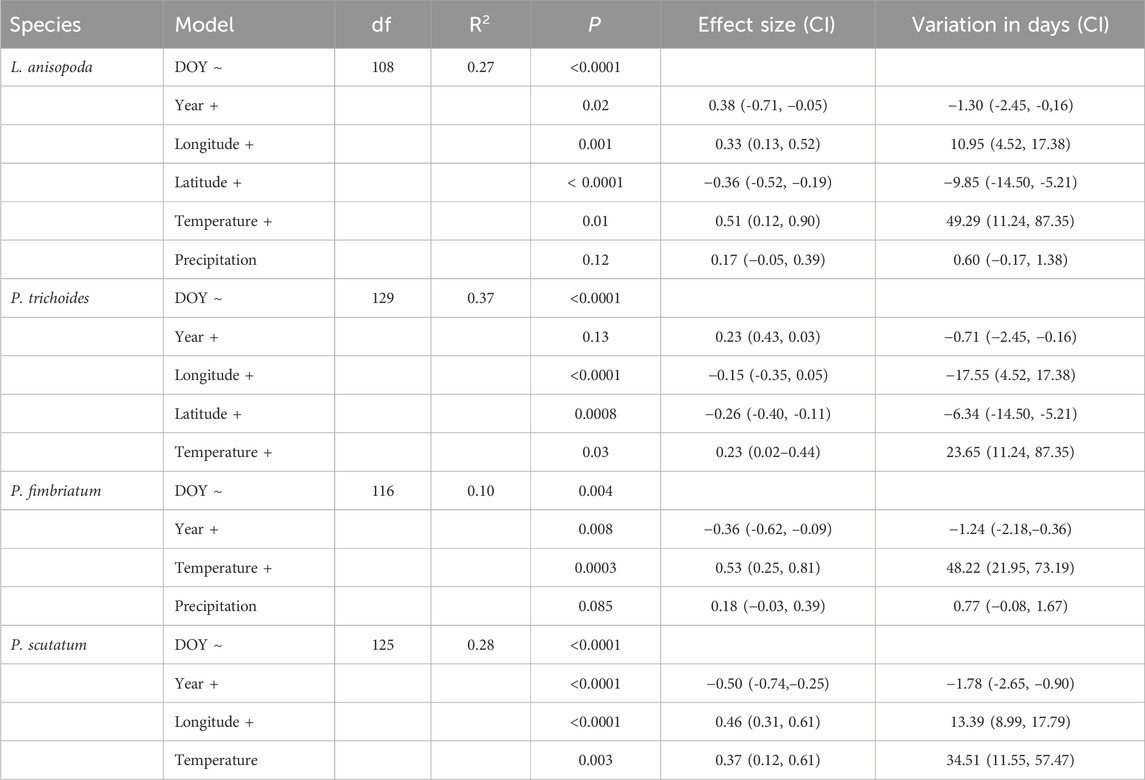Select the df column header
The width and height of the screenshot is (1145, 780).
click(x=381, y=24)
